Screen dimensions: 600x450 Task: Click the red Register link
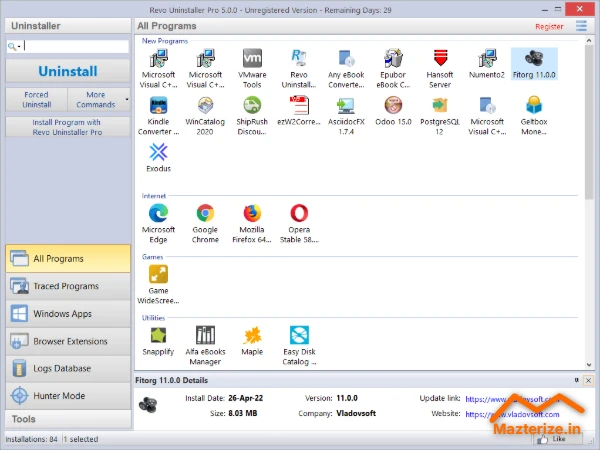click(x=549, y=26)
